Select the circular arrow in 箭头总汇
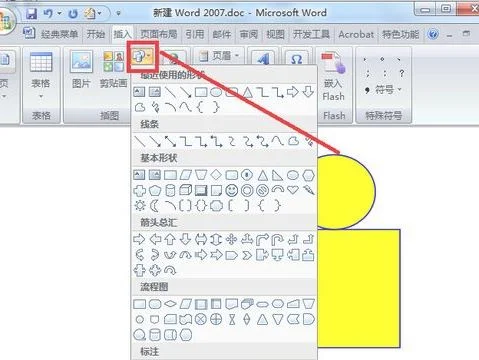 pyautogui.click(x=170, y=270)
